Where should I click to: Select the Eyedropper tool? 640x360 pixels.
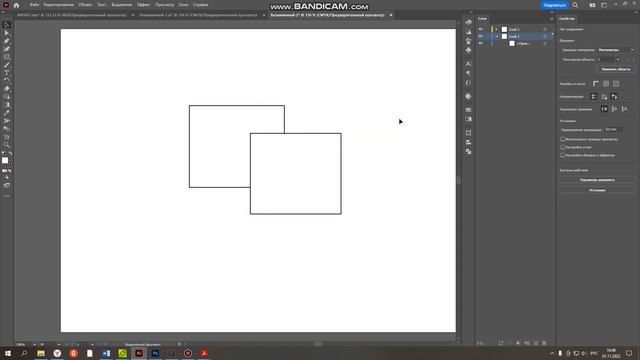coord(7,113)
